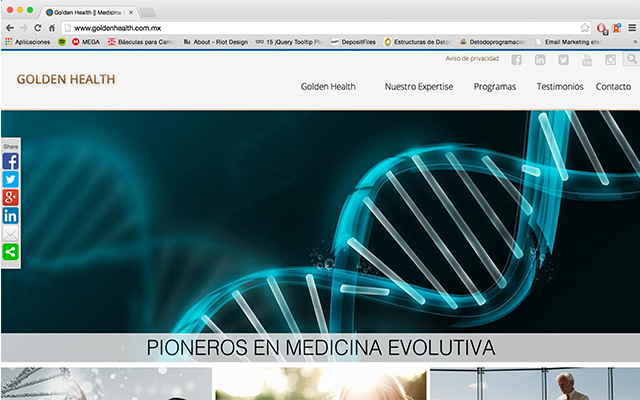Open Golden Health navigation menu item
The image size is (640, 400).
coord(328,87)
